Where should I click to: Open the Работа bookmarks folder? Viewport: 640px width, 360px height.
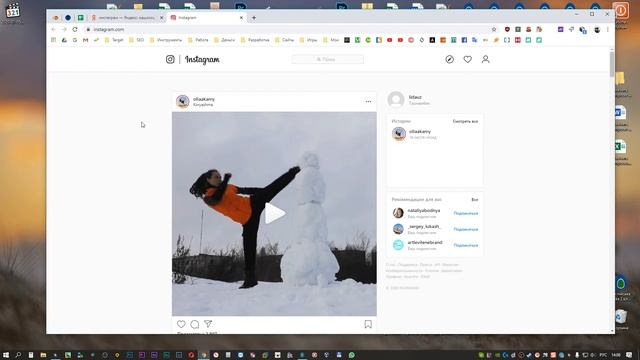198,40
